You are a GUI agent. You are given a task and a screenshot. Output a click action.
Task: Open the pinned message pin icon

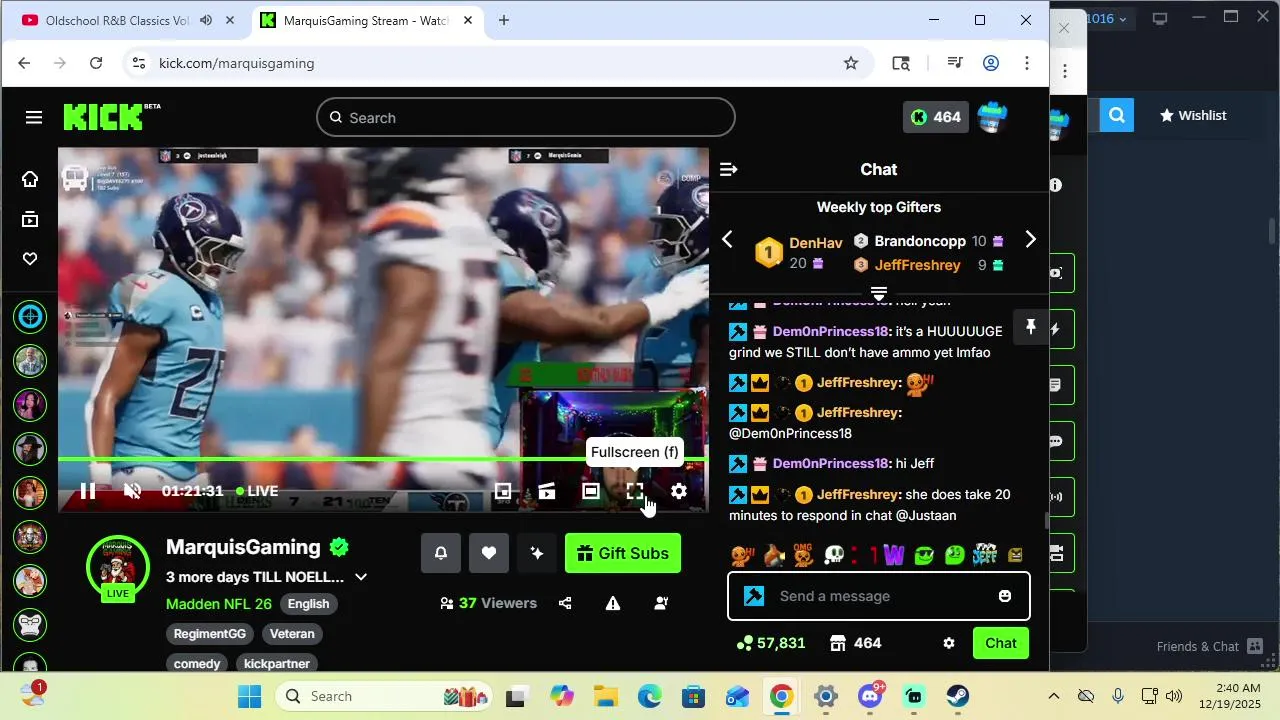coord(1031,327)
